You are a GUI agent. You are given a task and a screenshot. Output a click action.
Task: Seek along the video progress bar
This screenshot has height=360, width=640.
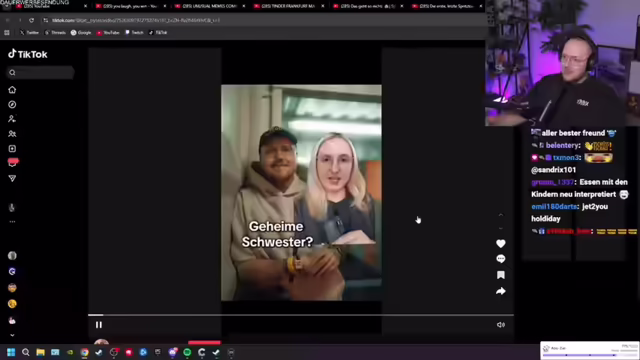point(301,315)
